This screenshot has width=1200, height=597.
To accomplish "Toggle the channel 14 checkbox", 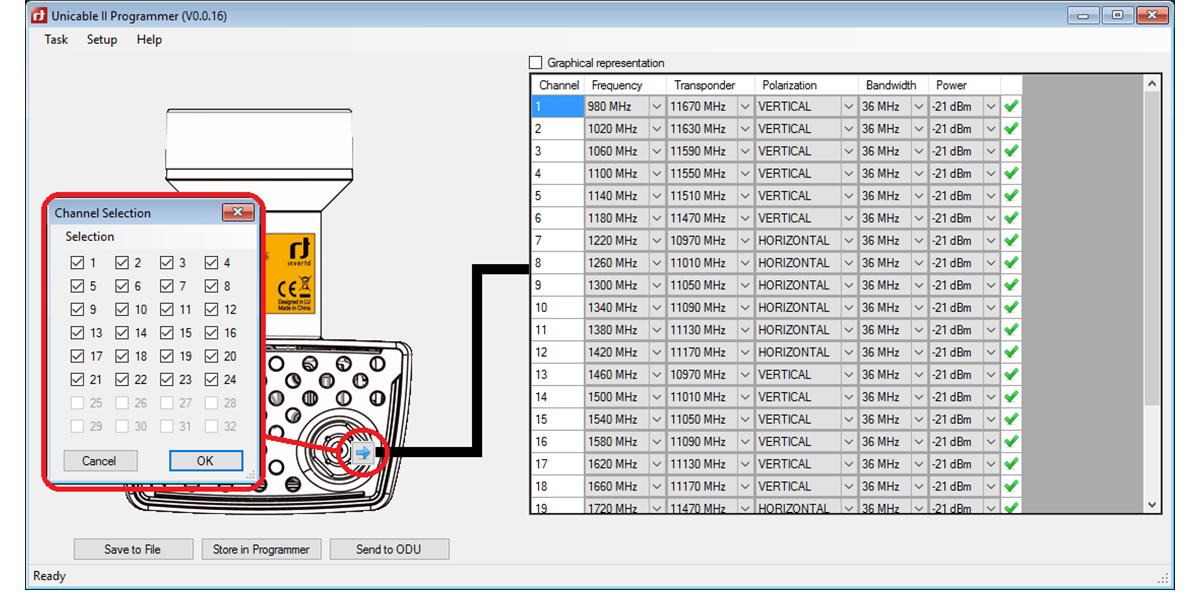I will pyautogui.click(x=122, y=333).
